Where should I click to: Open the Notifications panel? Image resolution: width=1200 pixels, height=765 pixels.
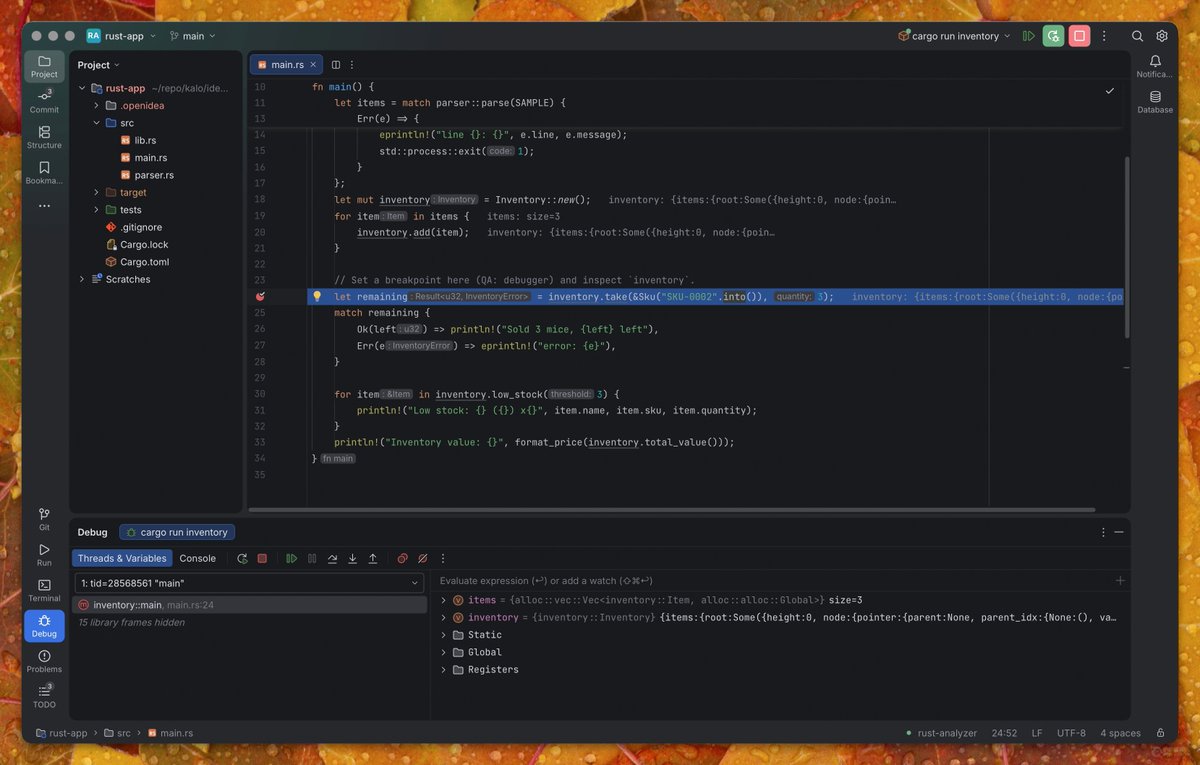pyautogui.click(x=1155, y=66)
